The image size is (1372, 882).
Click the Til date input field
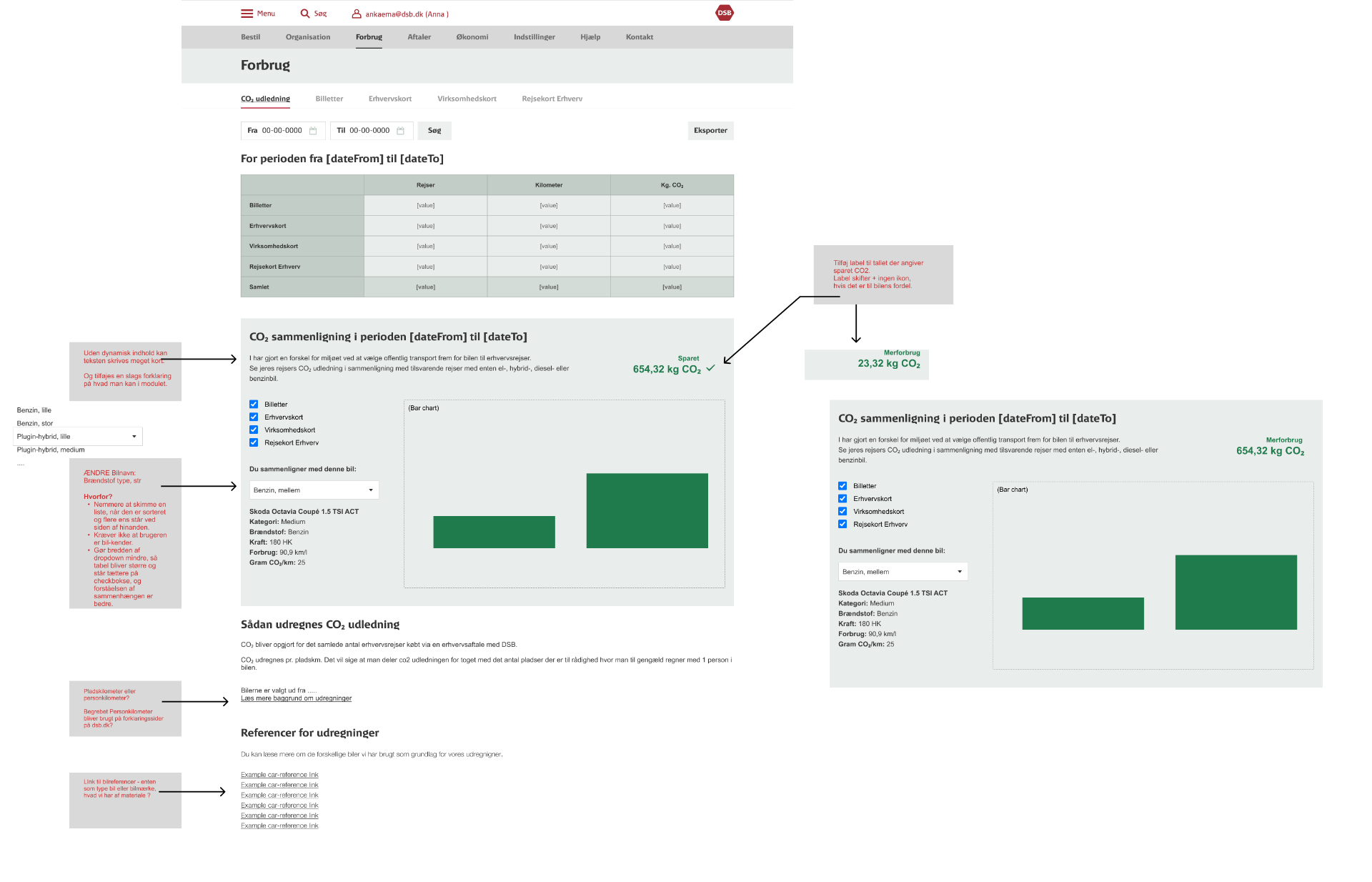[x=371, y=130]
